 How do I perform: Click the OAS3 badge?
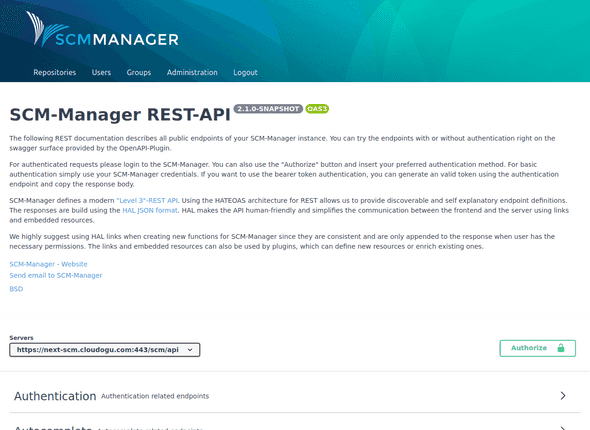[317, 109]
